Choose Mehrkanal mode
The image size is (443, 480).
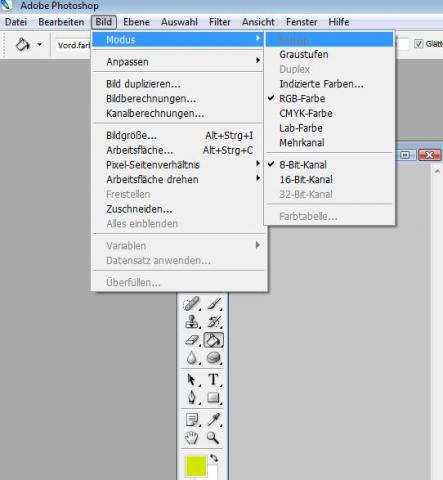[329, 143]
